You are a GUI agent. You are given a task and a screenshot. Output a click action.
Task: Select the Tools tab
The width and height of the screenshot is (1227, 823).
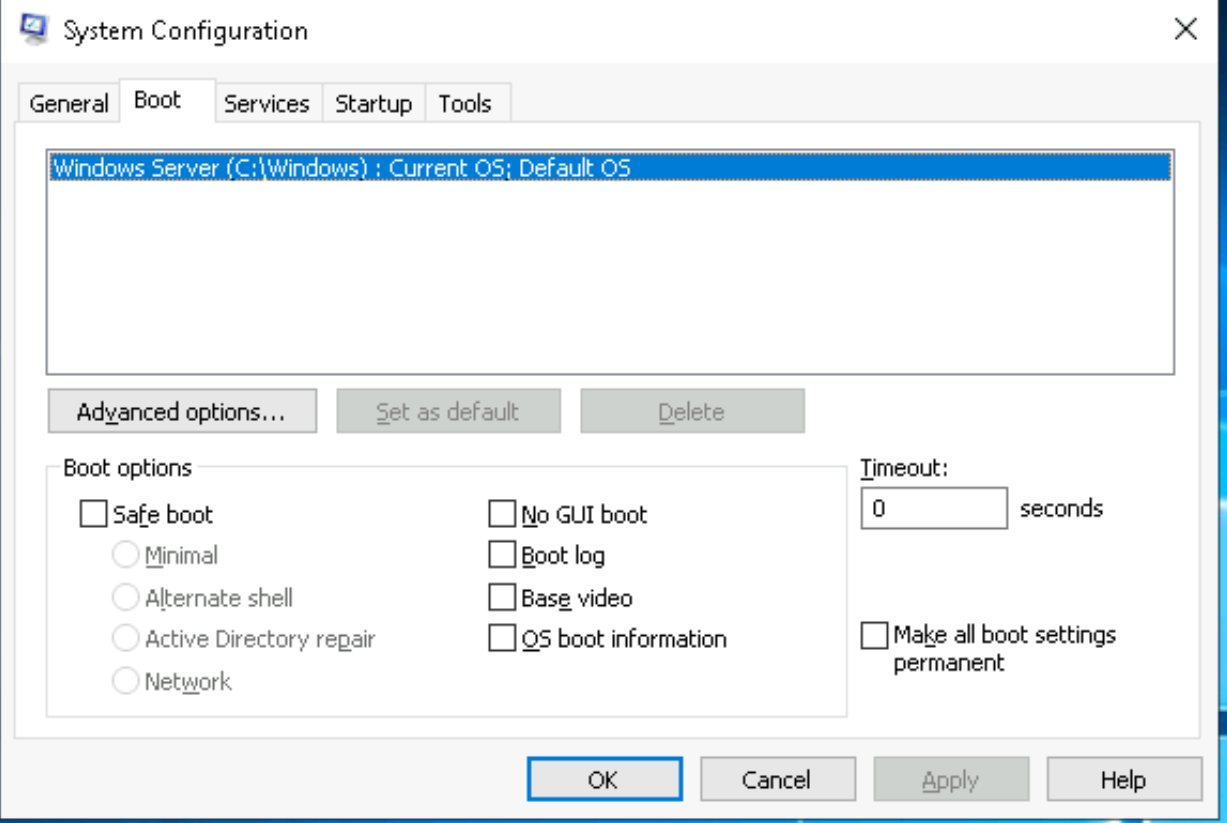[465, 104]
